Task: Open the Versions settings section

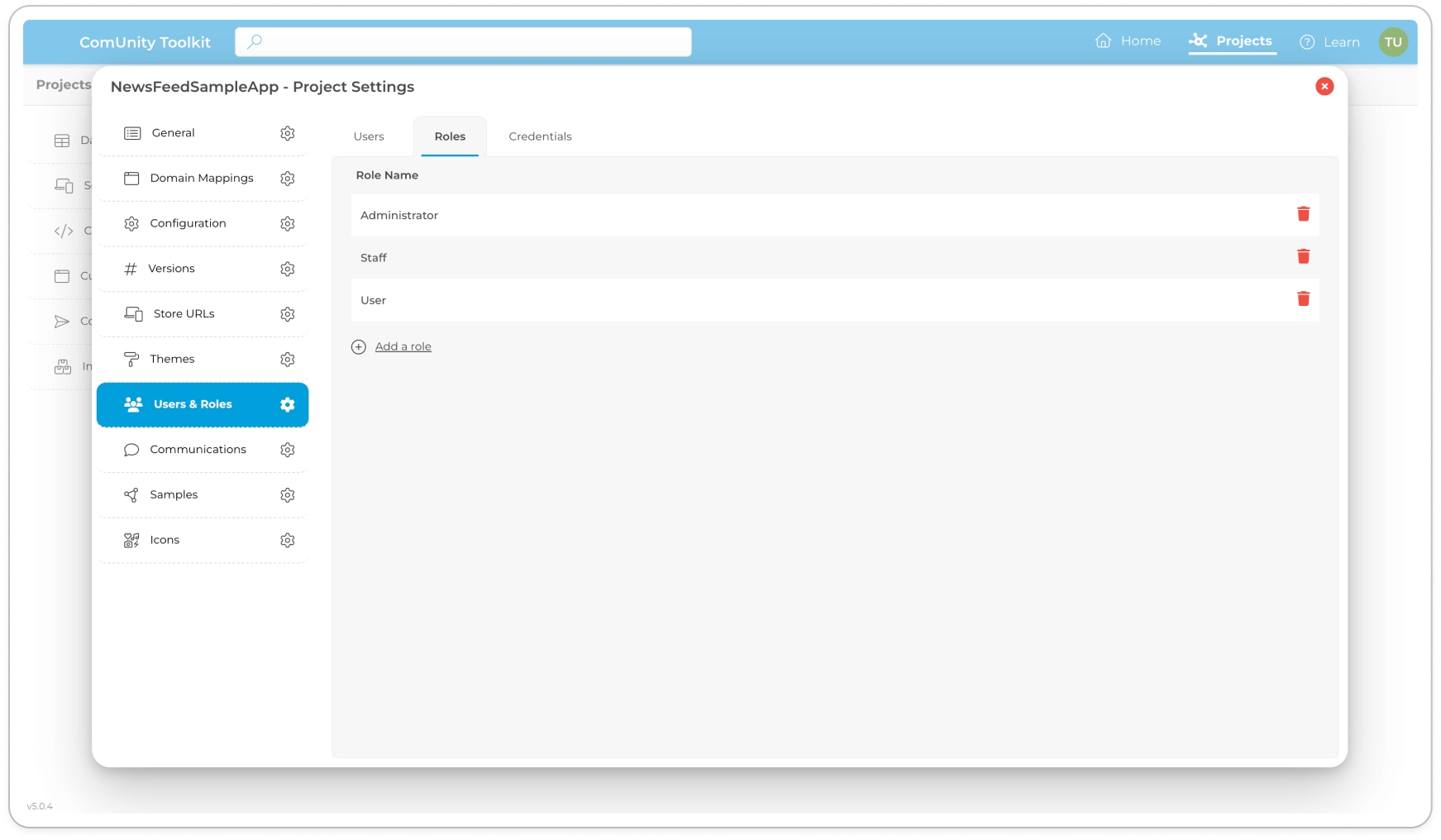Action: tap(171, 269)
